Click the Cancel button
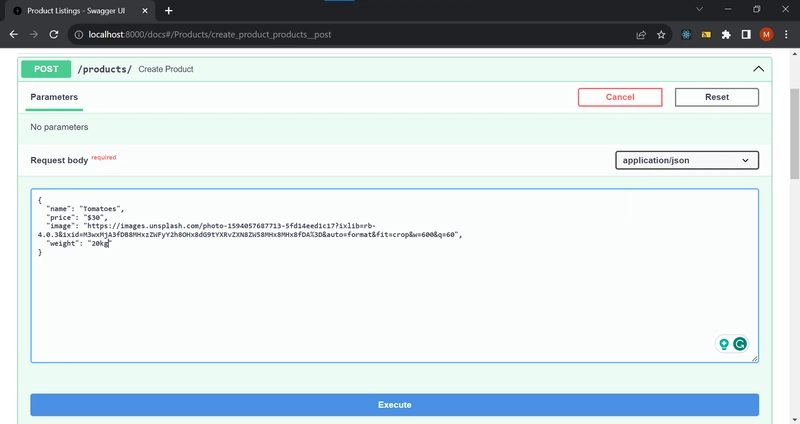The width and height of the screenshot is (800, 424). pos(620,97)
